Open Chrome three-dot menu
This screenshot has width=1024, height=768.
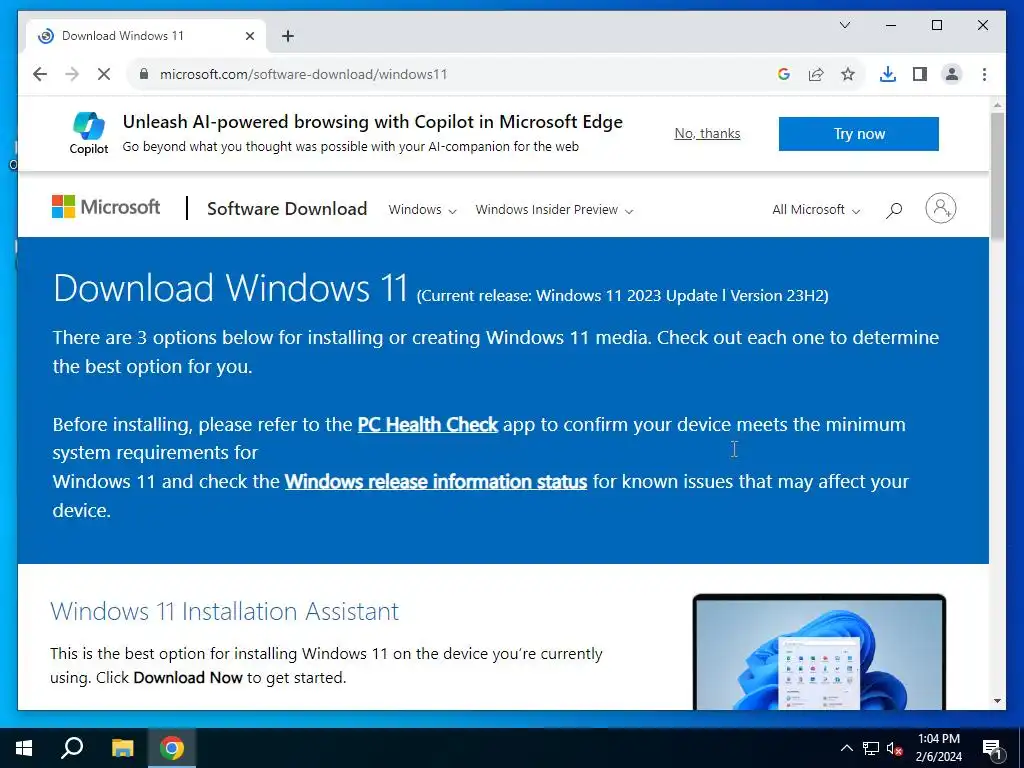pos(984,74)
